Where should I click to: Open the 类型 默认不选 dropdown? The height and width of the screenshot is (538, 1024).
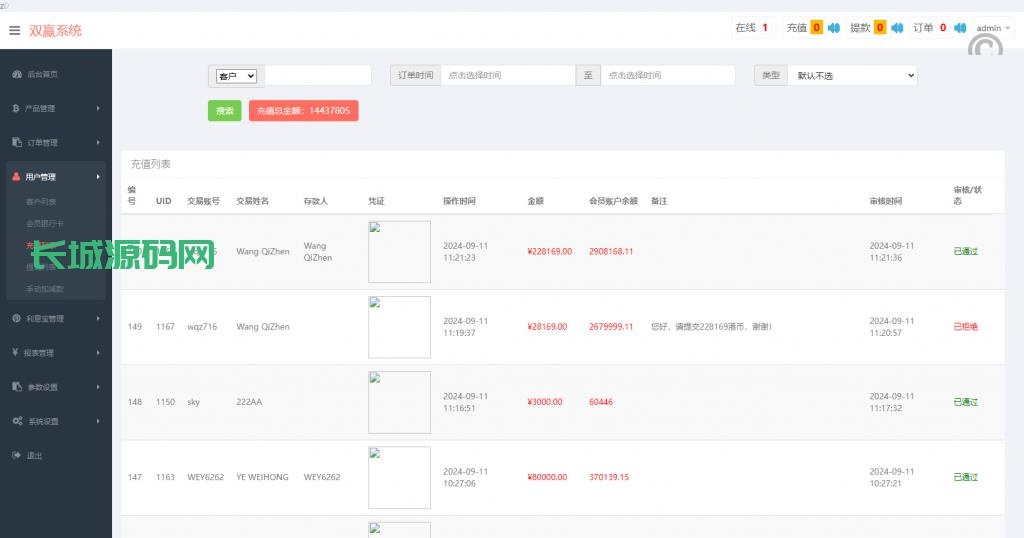tap(851, 76)
